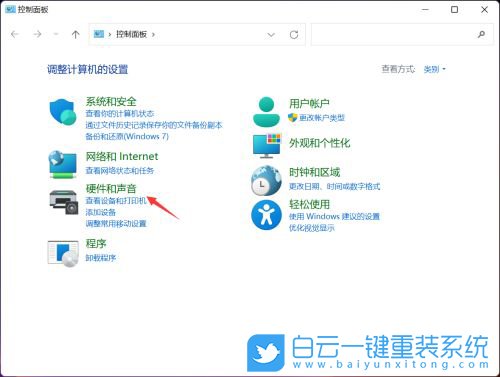Open the Programs disc icon
Viewport: 500px width, 377px height.
pos(63,253)
